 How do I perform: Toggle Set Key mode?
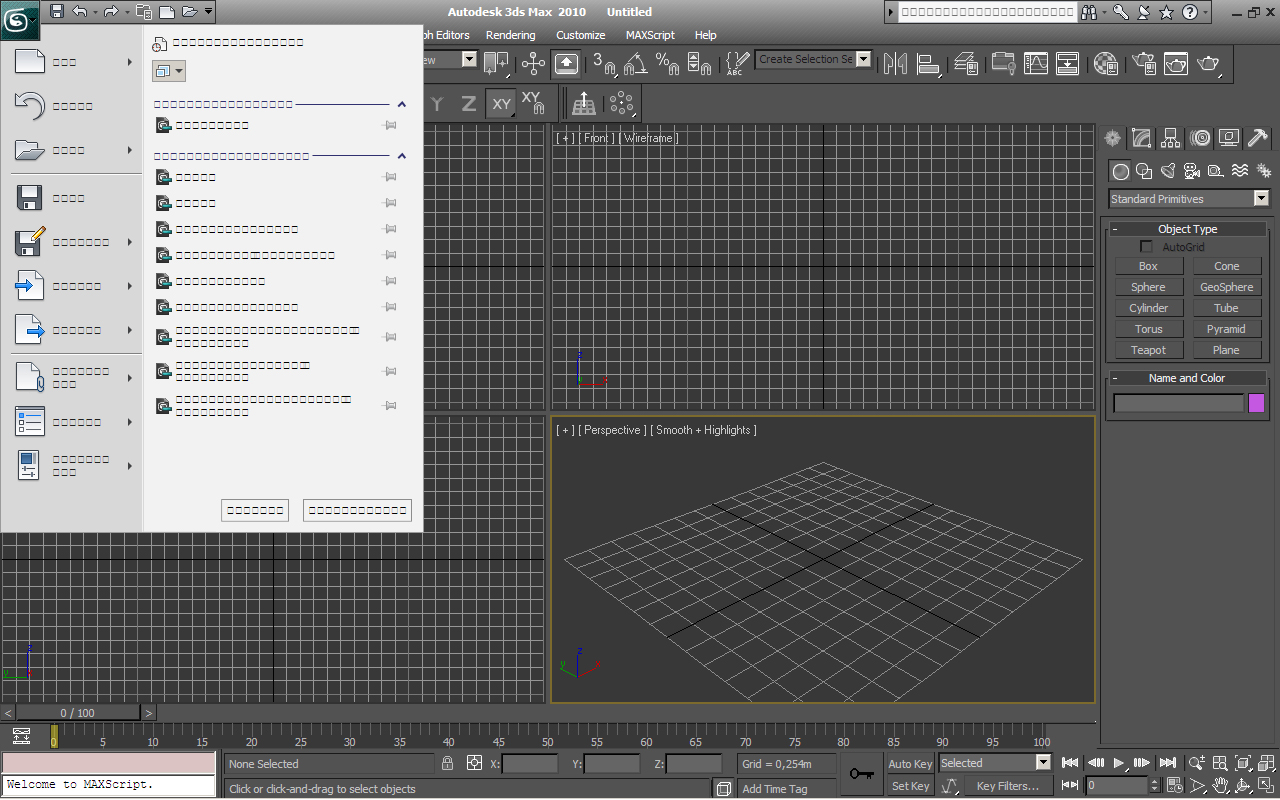(910, 786)
